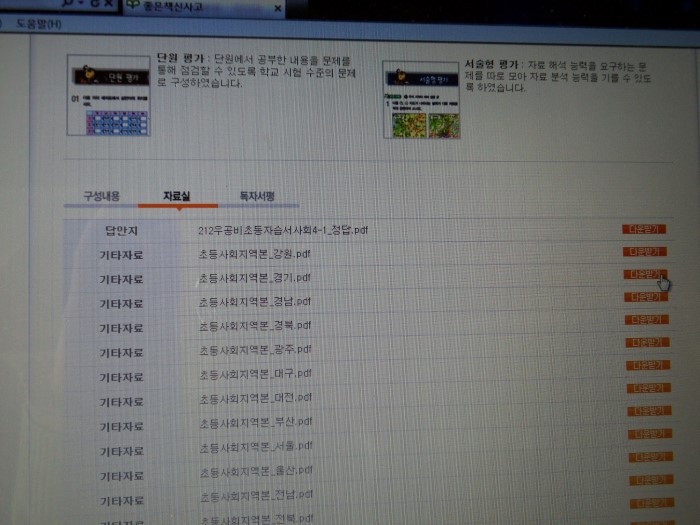The image size is (700, 525).
Task: Download the 강원 regional PDF file
Action: point(643,251)
